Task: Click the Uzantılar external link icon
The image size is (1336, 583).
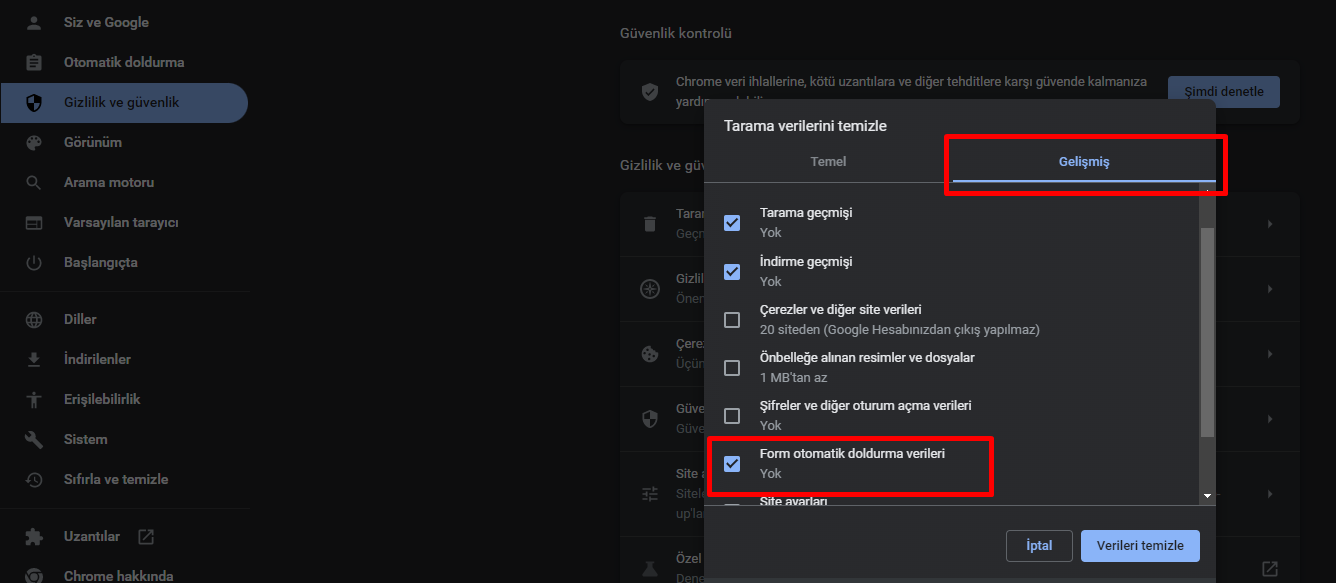Action: (x=145, y=536)
